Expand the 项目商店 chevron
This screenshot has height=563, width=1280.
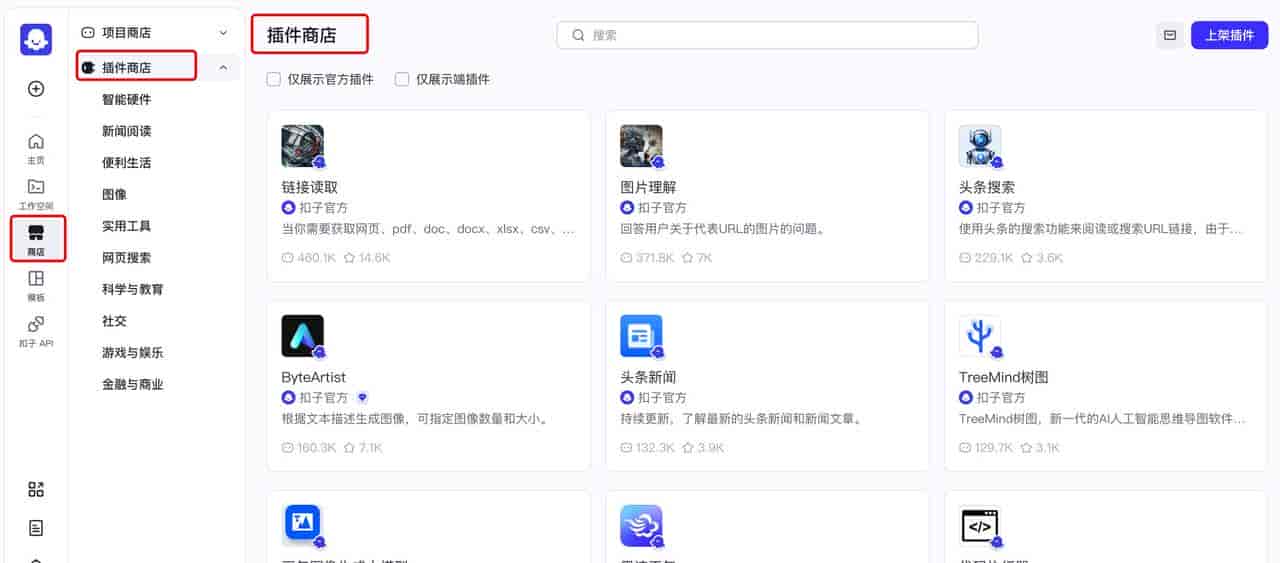coord(223,33)
